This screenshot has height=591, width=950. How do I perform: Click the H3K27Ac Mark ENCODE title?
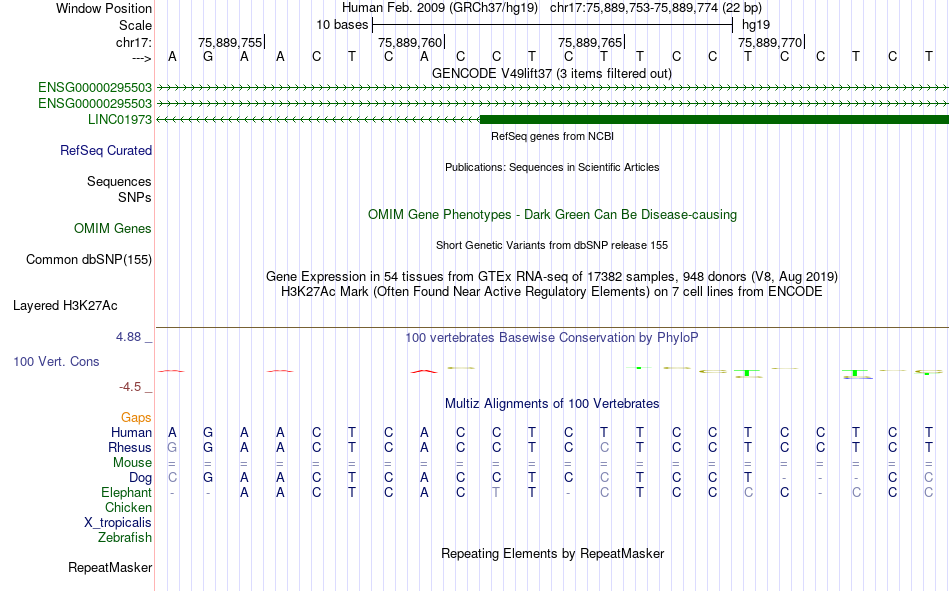pos(552,292)
